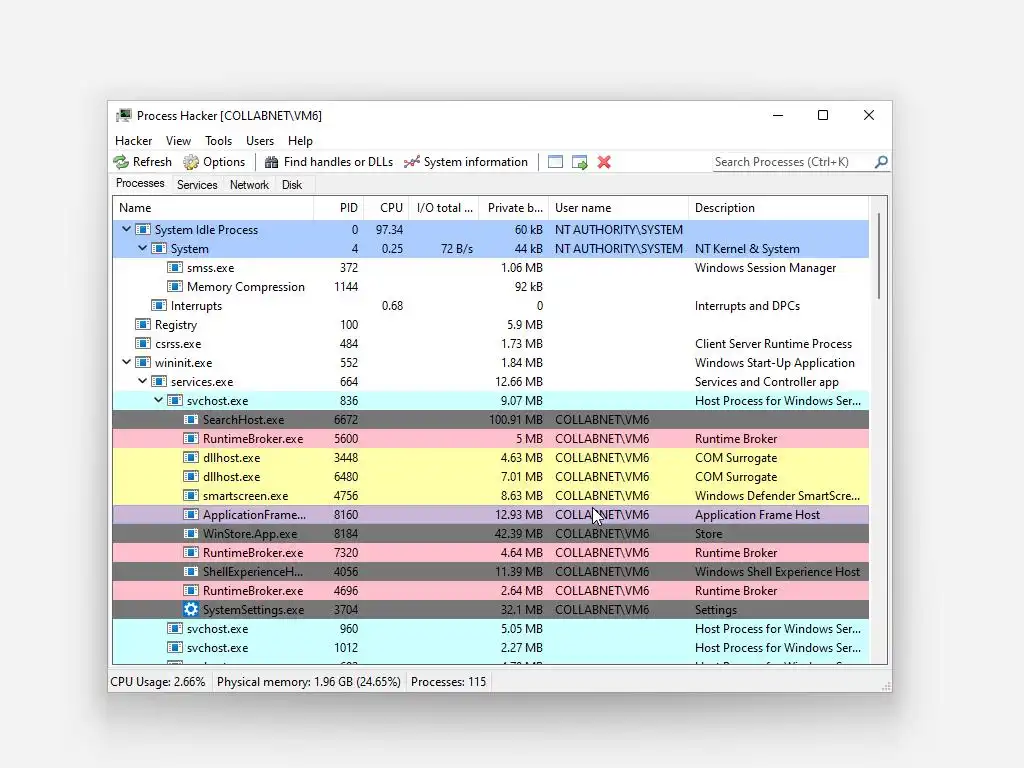This screenshot has height=768, width=1024.
Task: Click the find window and thread icon
Action: [x=579, y=162]
